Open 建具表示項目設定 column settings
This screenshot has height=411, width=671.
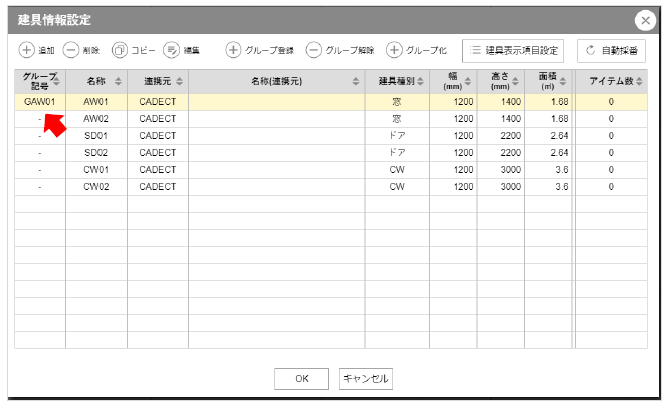click(514, 50)
